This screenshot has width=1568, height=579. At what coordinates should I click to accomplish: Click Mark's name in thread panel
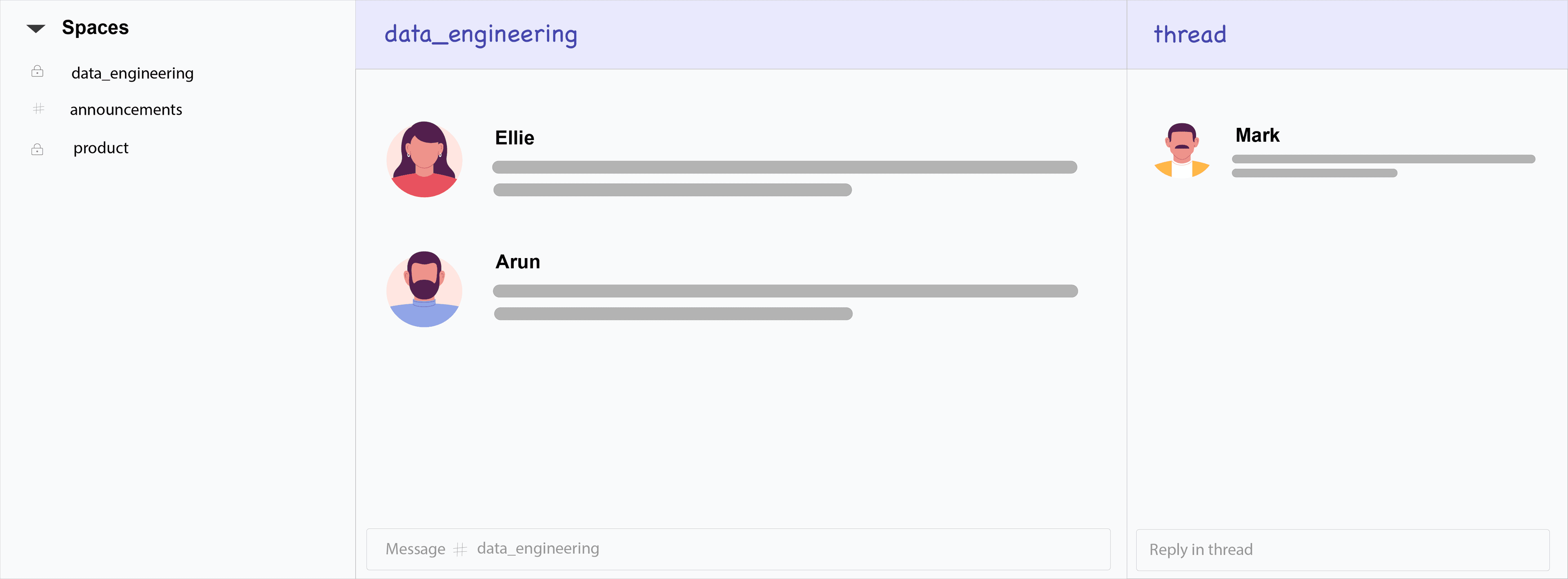[x=1257, y=135]
